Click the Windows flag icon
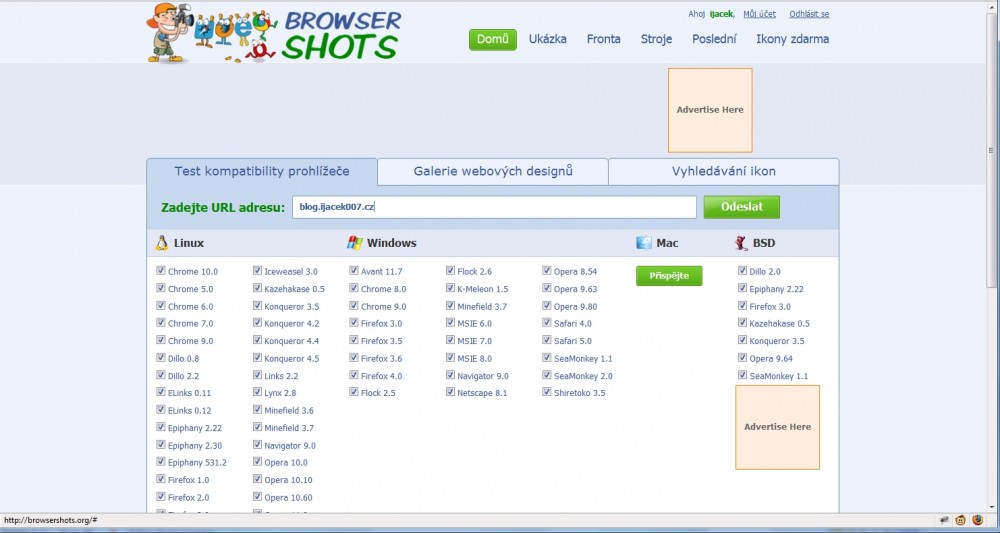 (x=354, y=243)
